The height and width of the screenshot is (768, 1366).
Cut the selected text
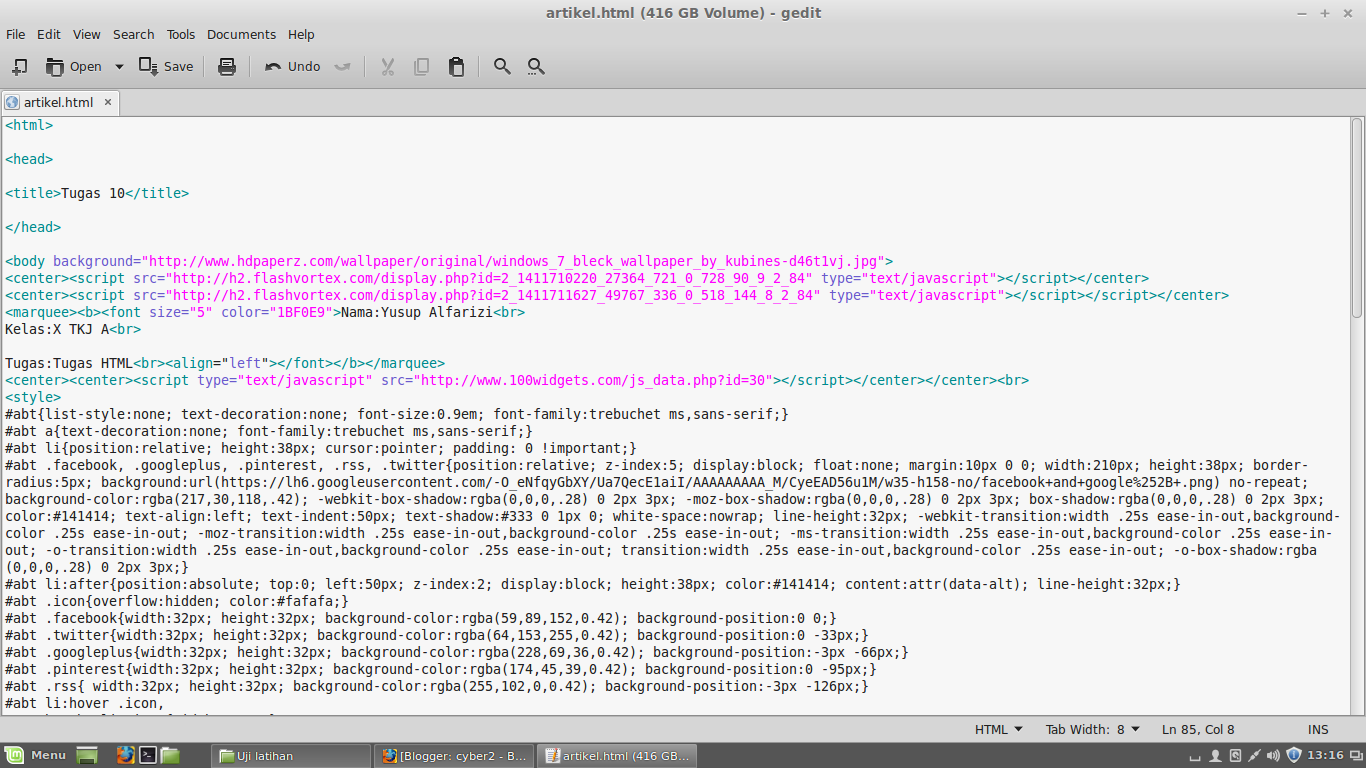387,66
